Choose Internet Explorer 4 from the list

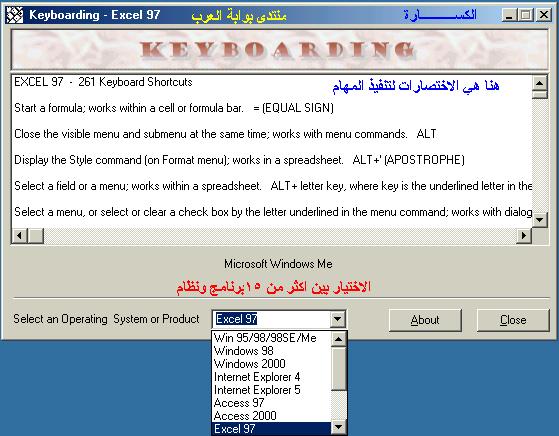pyautogui.click(x=272, y=377)
